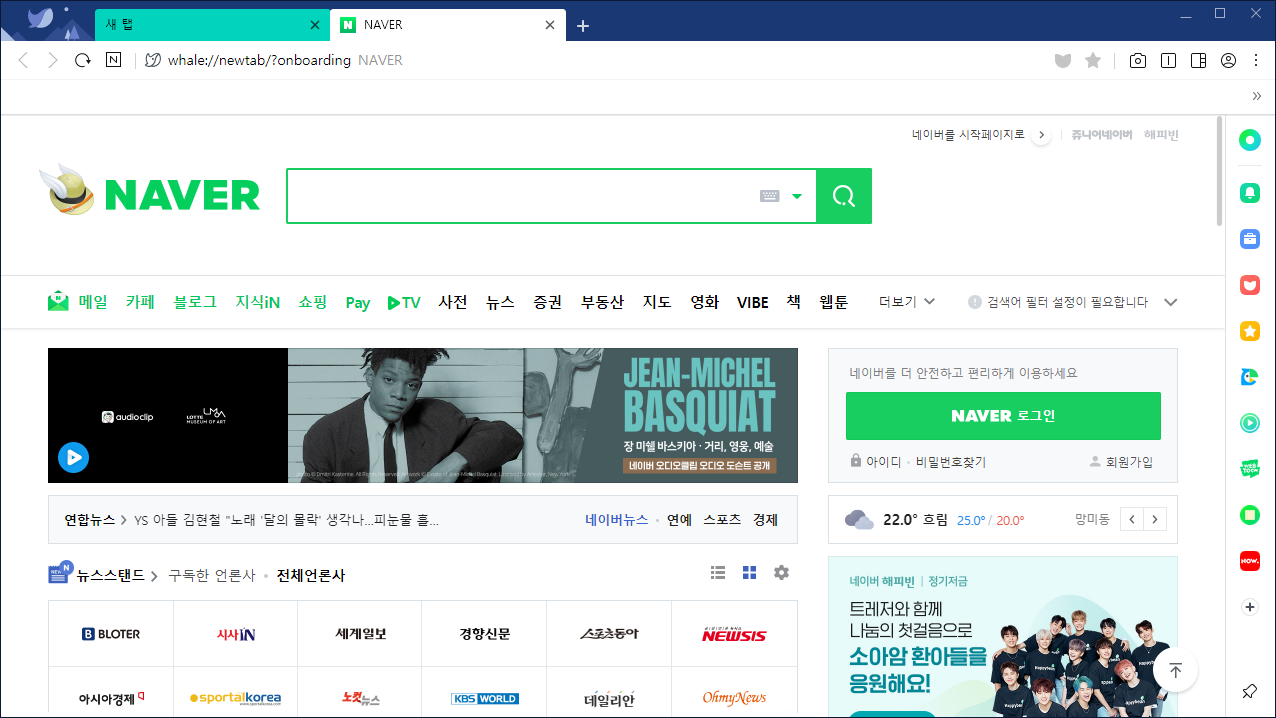
Task: Click the scroll-to-top arrow button
Action: pyautogui.click(x=1176, y=669)
